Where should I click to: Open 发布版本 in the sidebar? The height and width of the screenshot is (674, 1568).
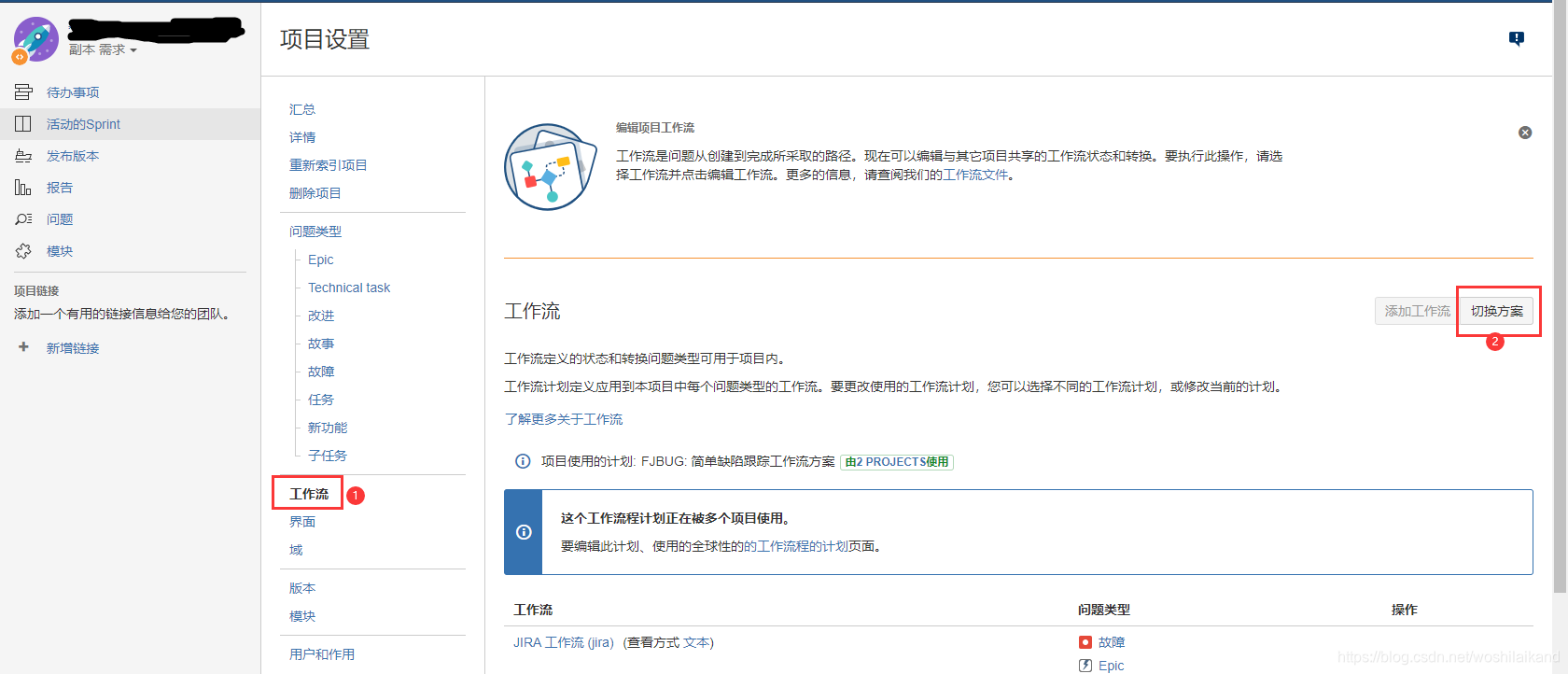(73, 156)
